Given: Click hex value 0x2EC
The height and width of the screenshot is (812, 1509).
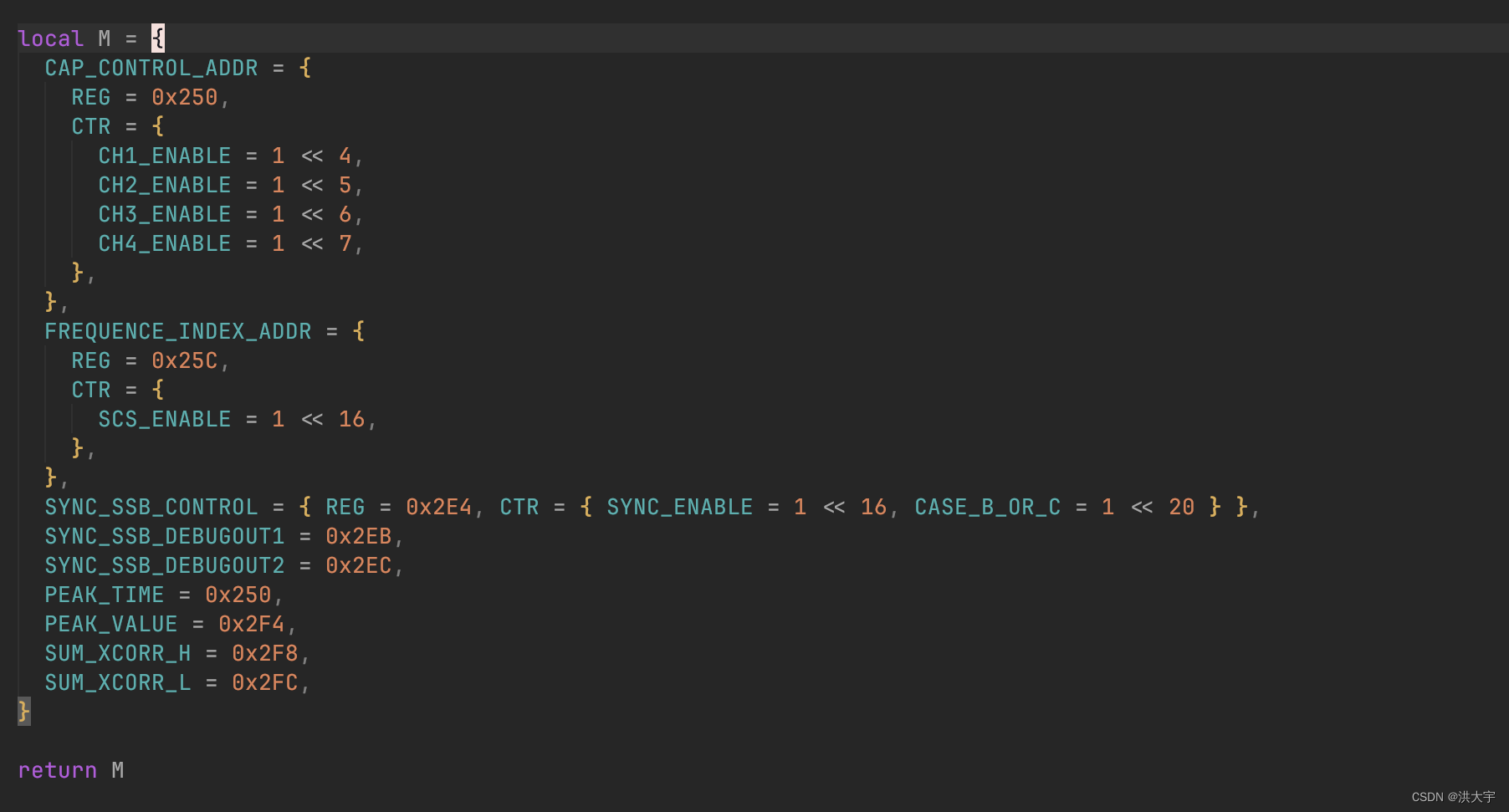Looking at the screenshot, I should click(359, 565).
